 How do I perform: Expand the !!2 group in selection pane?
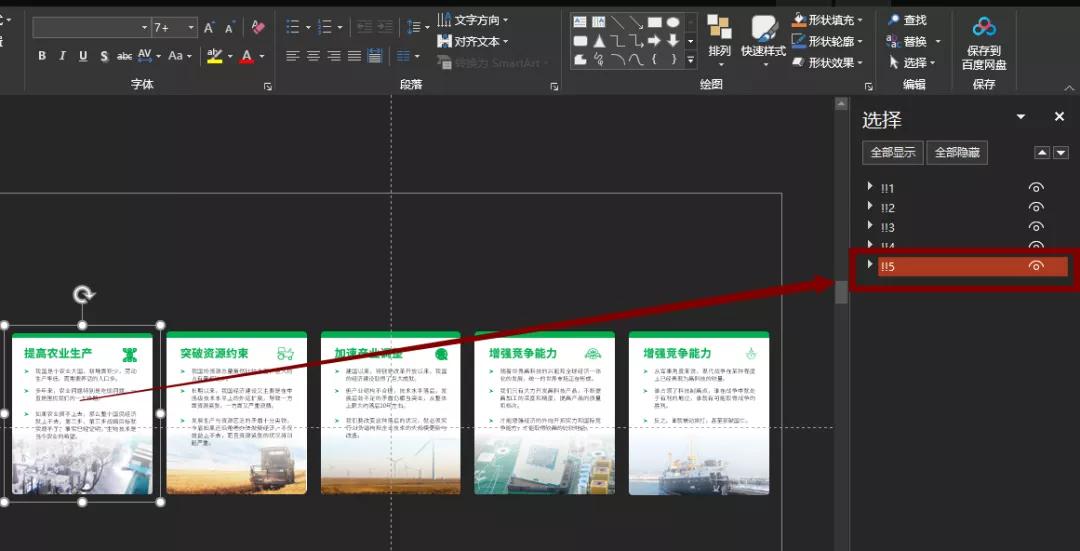869,207
